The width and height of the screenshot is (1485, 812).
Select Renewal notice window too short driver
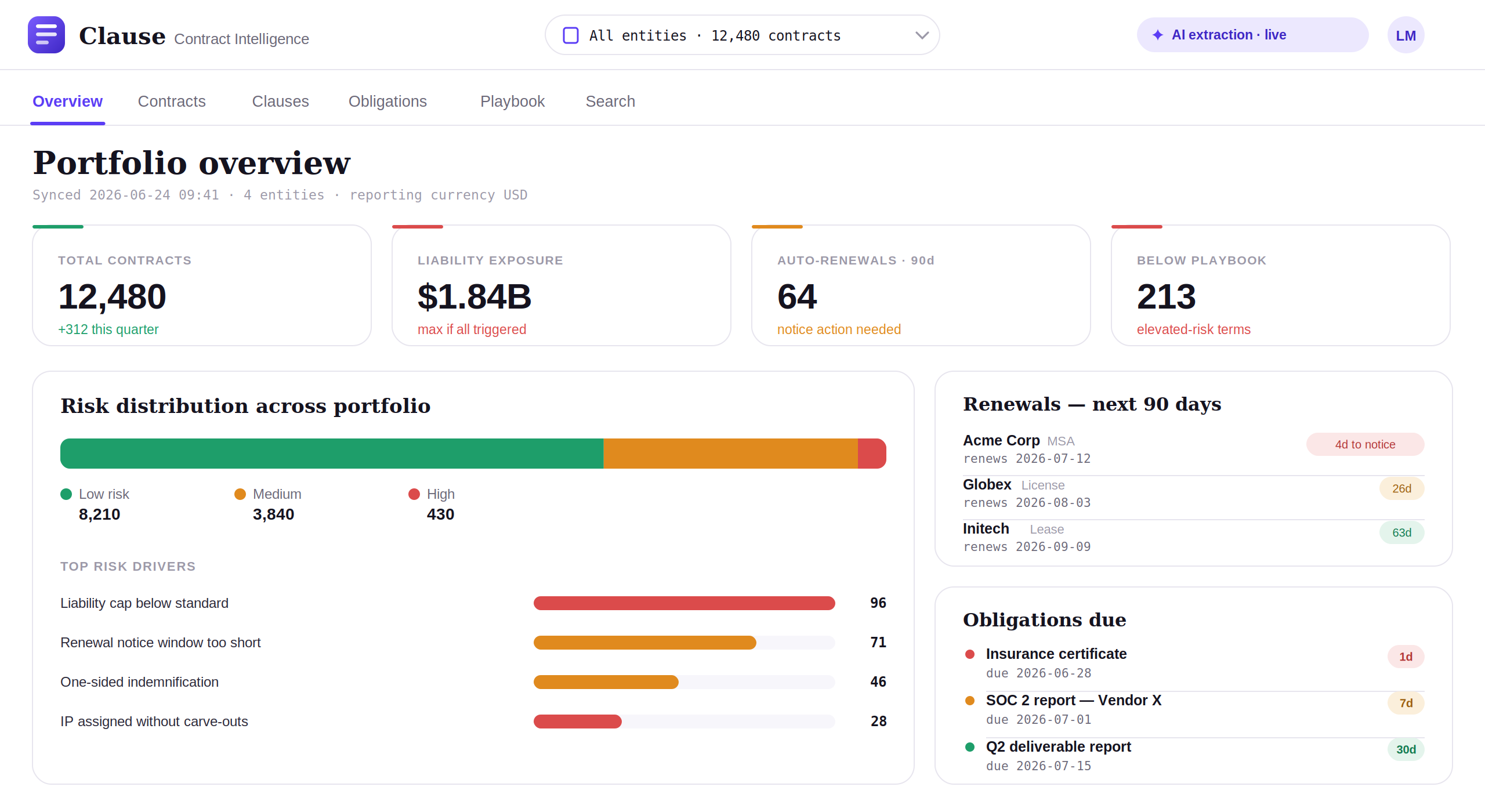(473, 643)
